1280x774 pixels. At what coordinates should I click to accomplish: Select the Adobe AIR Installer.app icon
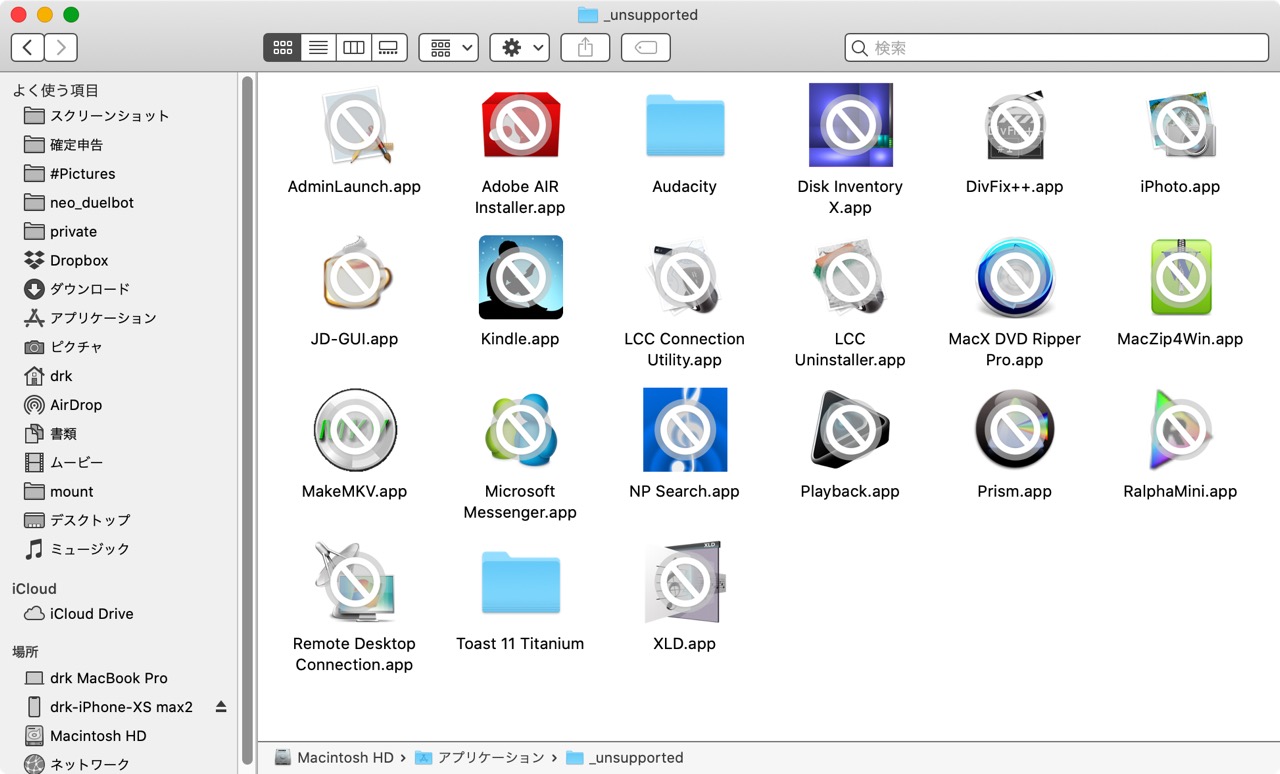coord(520,126)
